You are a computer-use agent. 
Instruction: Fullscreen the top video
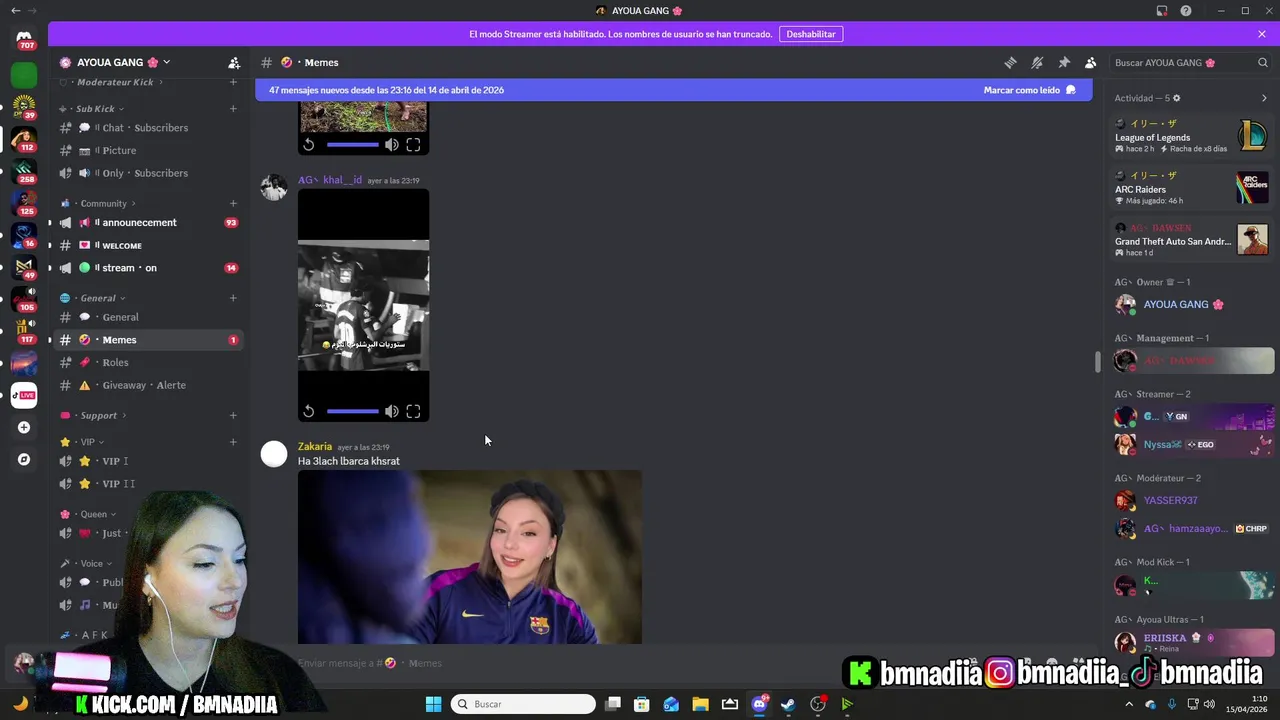coord(413,145)
